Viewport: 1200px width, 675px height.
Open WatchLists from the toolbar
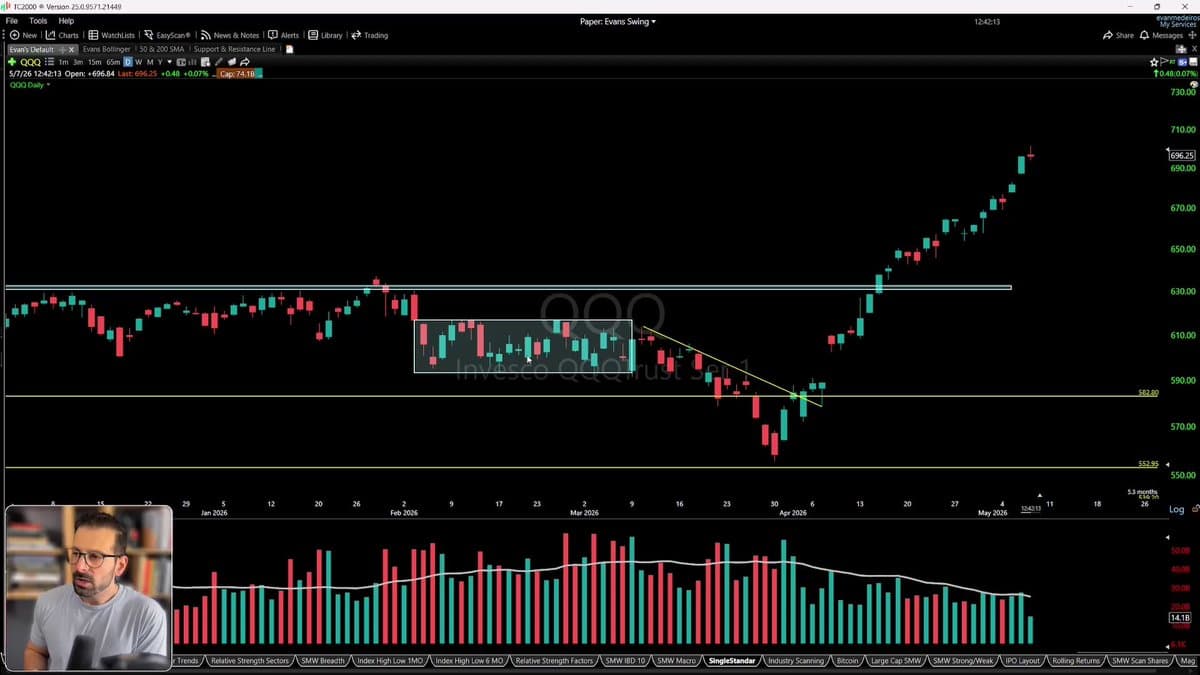coord(111,35)
